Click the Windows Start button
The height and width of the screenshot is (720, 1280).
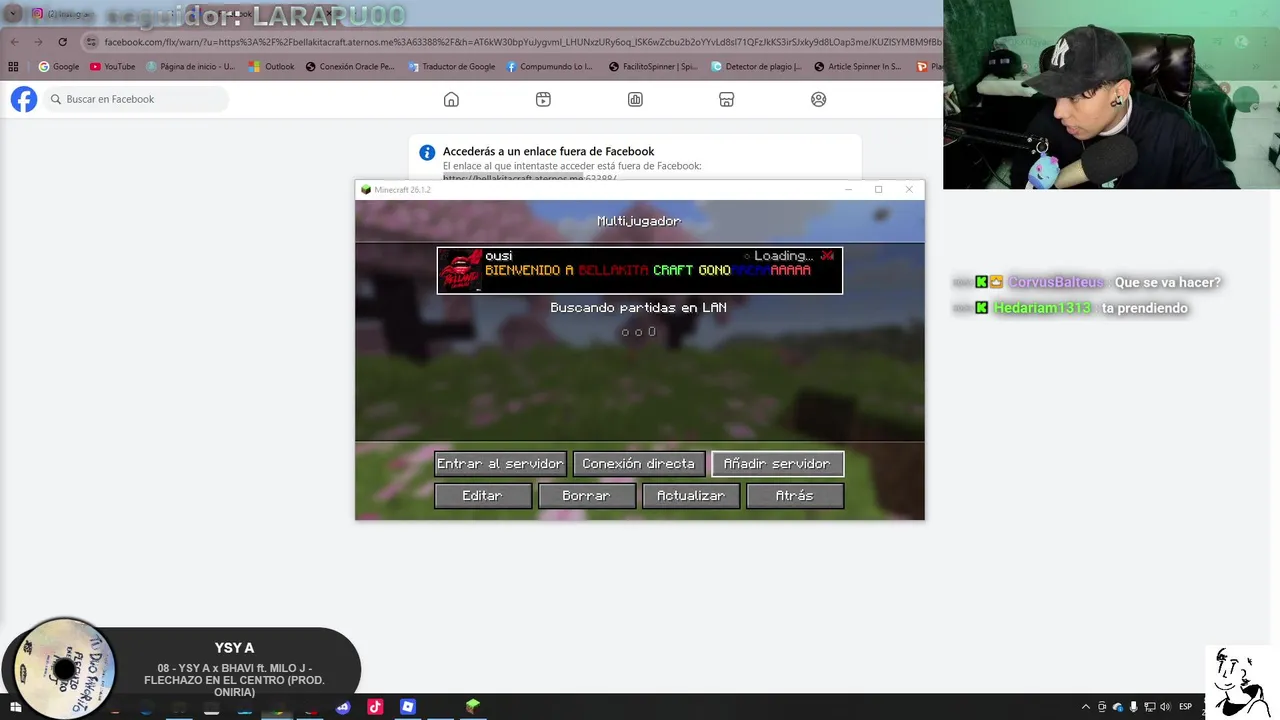[x=15, y=707]
